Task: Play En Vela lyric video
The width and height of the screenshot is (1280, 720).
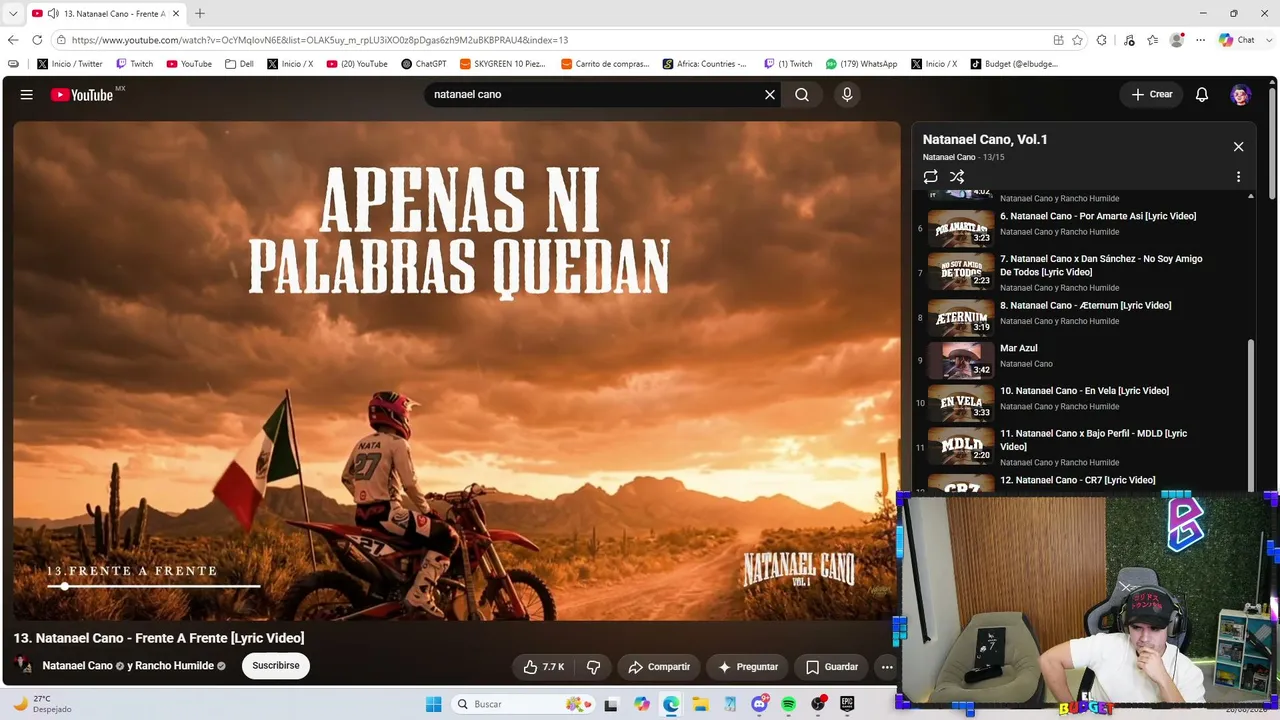Action: tap(1084, 391)
